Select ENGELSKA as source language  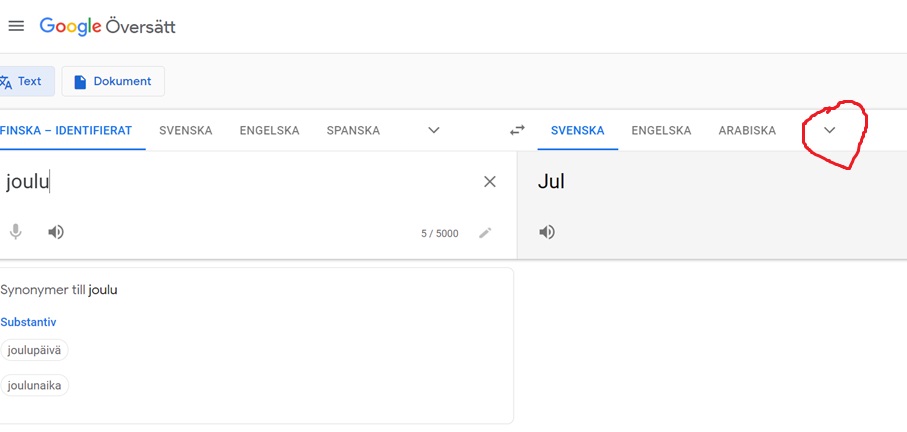pyautogui.click(x=270, y=131)
